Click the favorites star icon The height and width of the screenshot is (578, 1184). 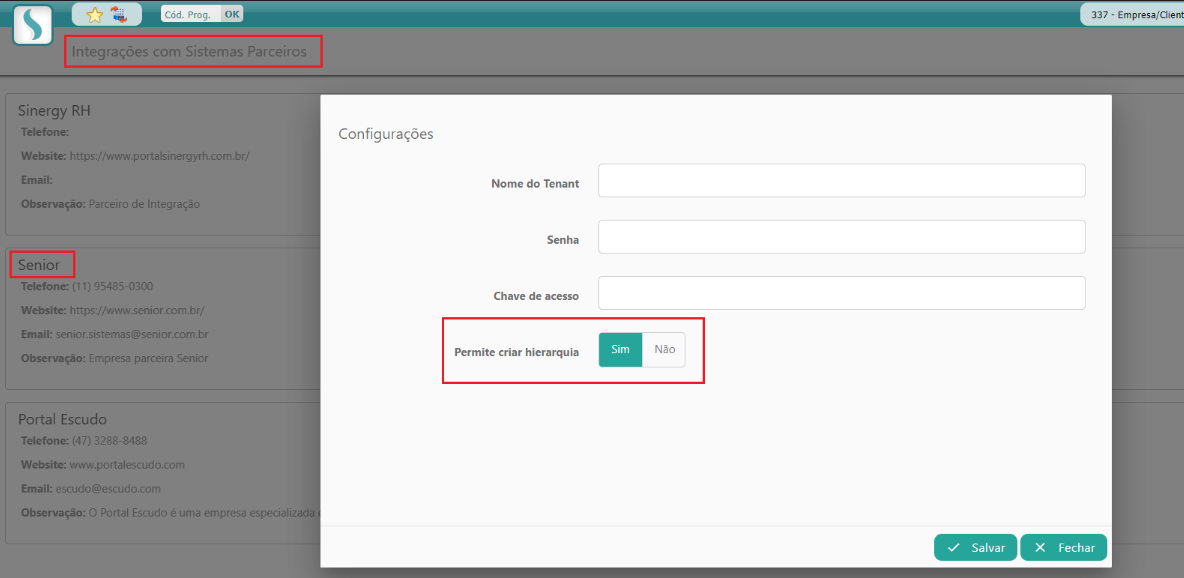(x=95, y=14)
